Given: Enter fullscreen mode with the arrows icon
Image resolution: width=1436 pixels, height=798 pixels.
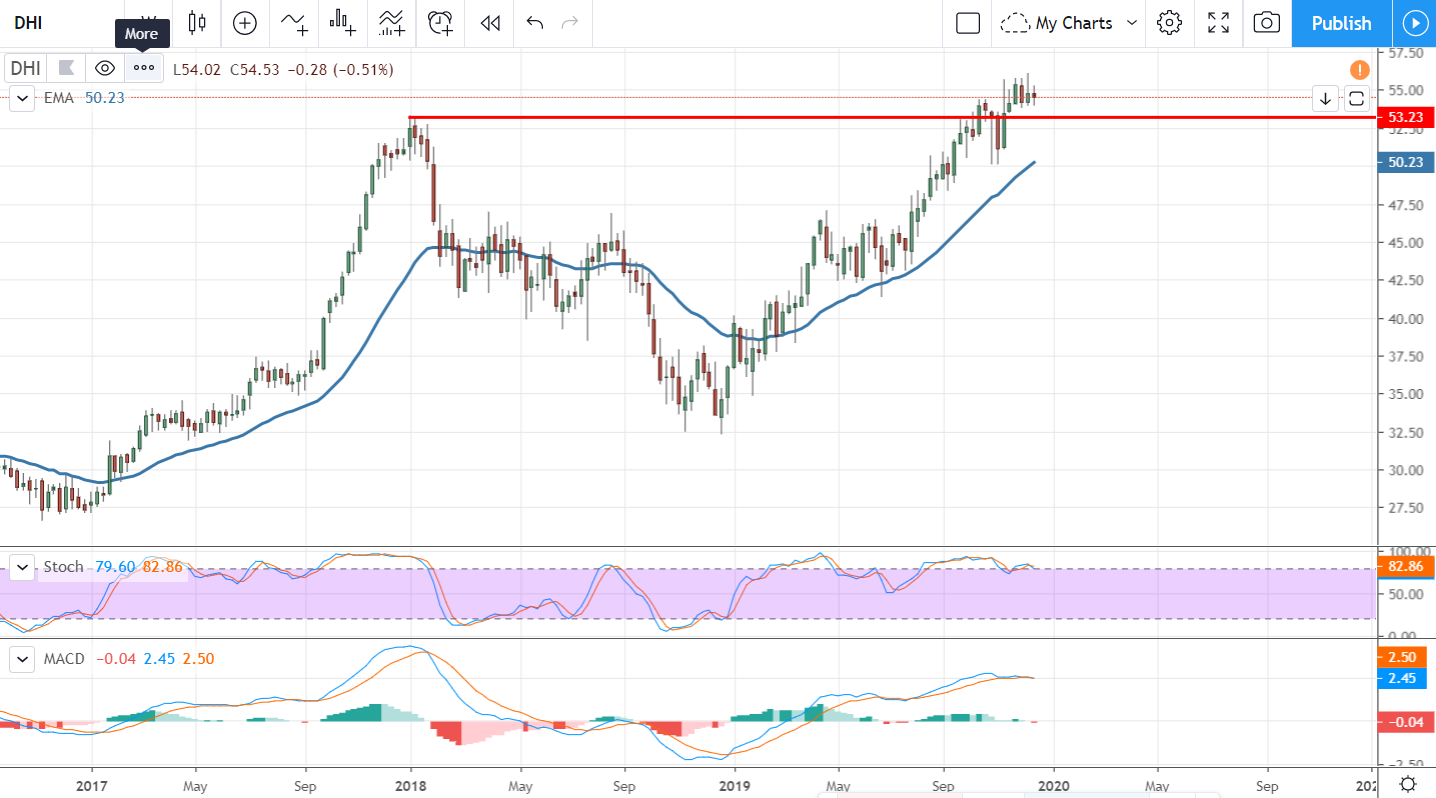Looking at the screenshot, I should pyautogui.click(x=1218, y=23).
